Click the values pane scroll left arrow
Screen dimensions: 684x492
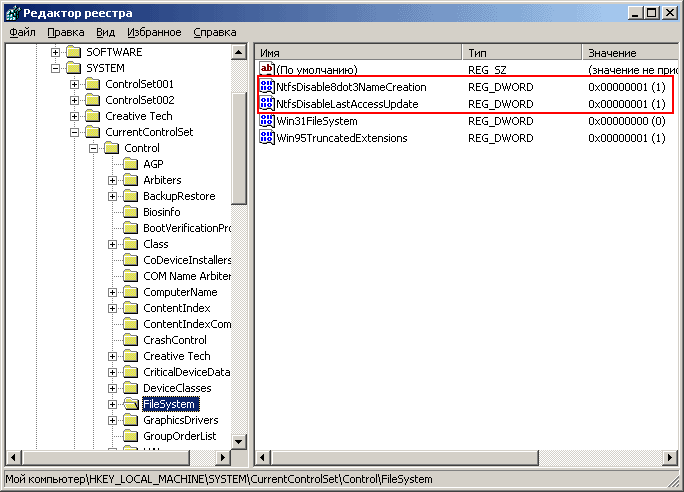[x=262, y=458]
